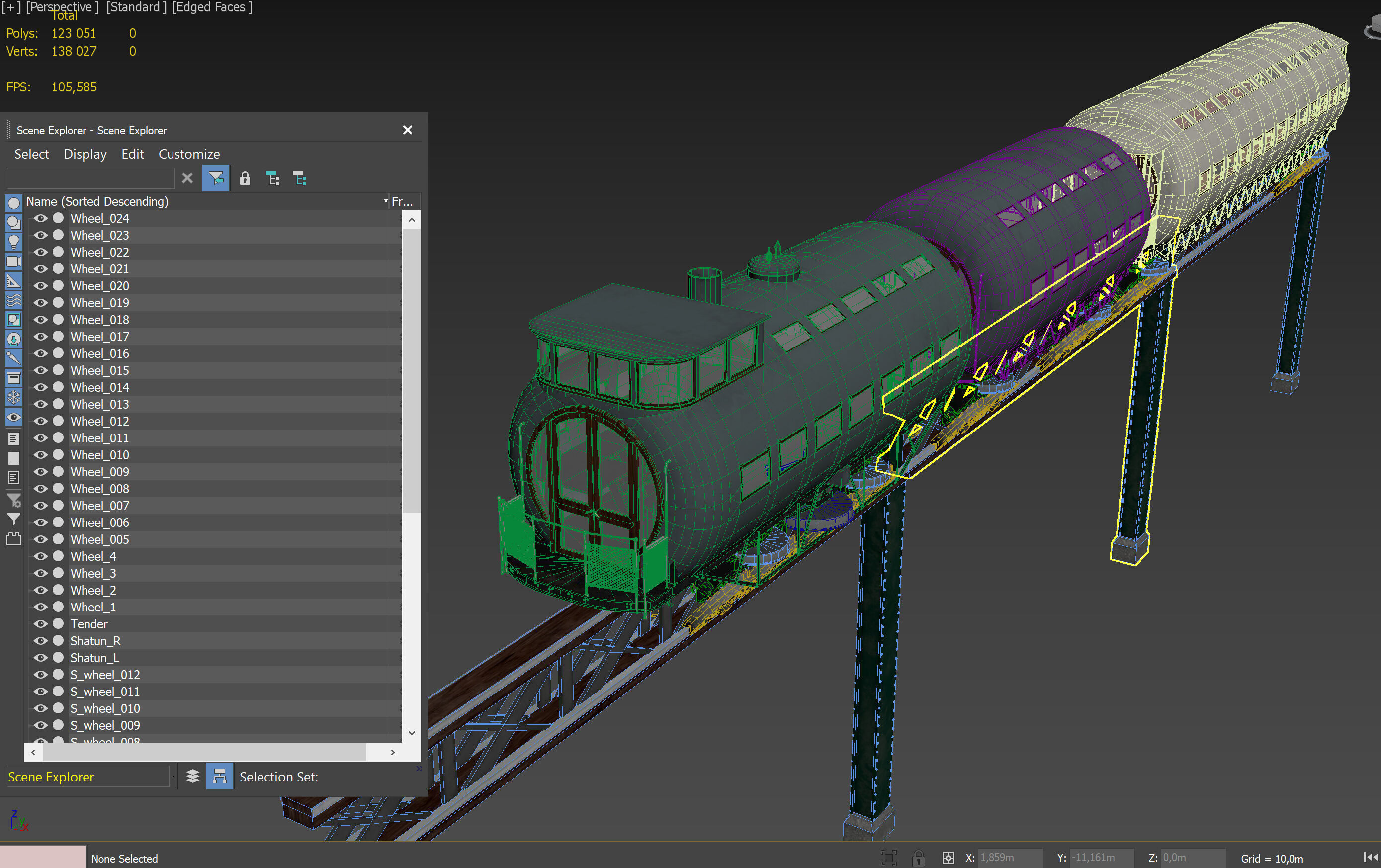Click the Lock Cell Editing padlock icon
The width and height of the screenshot is (1381, 868).
245,178
